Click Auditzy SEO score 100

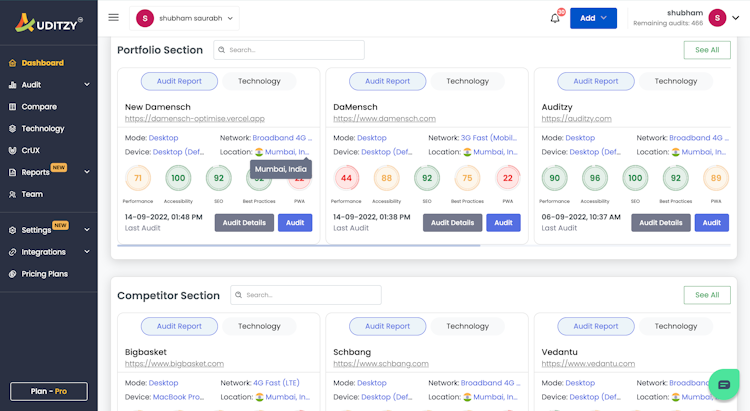pyautogui.click(x=635, y=178)
